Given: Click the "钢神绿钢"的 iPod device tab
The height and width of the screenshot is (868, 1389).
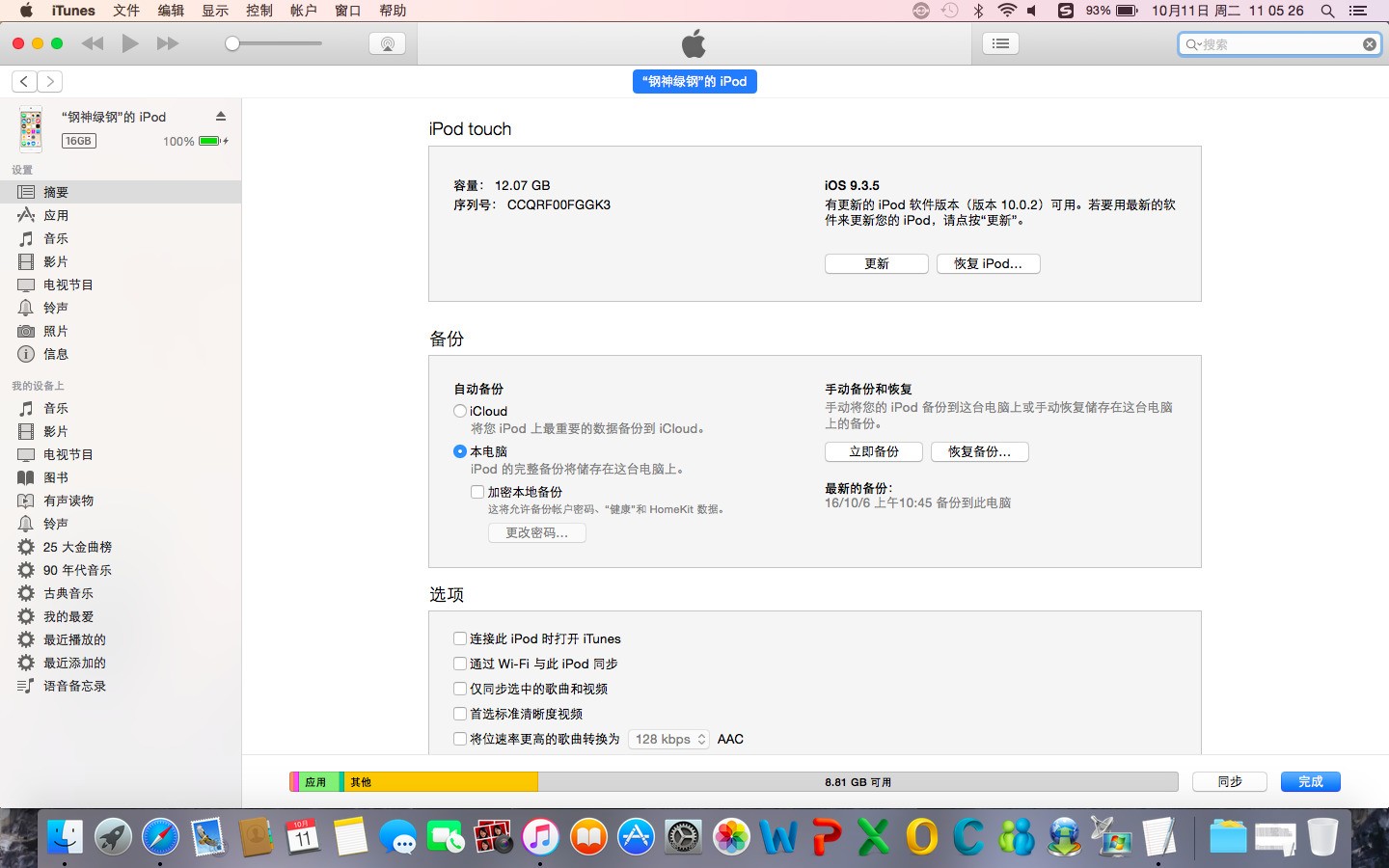Looking at the screenshot, I should click(x=694, y=82).
